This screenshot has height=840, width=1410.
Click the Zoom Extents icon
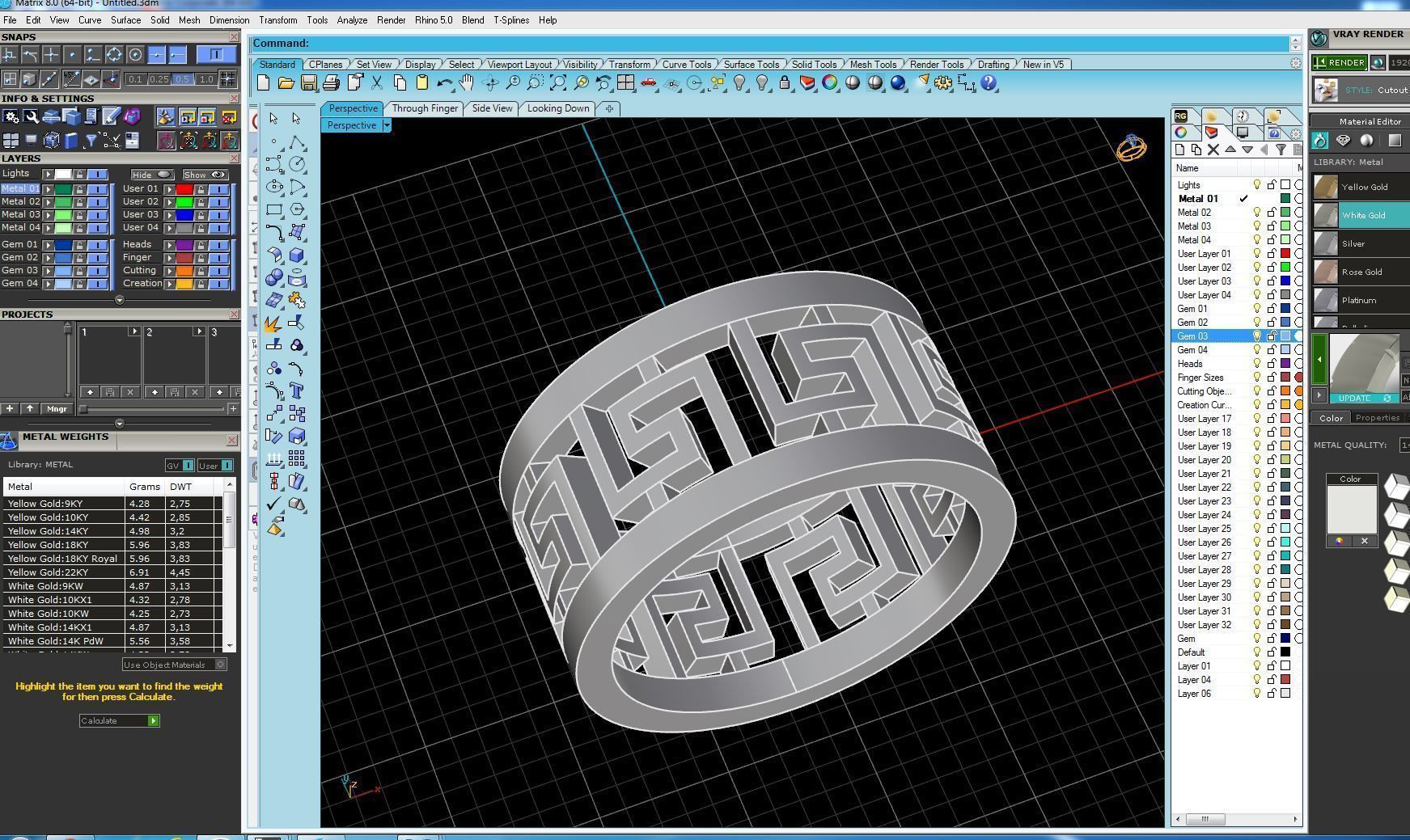[x=558, y=82]
